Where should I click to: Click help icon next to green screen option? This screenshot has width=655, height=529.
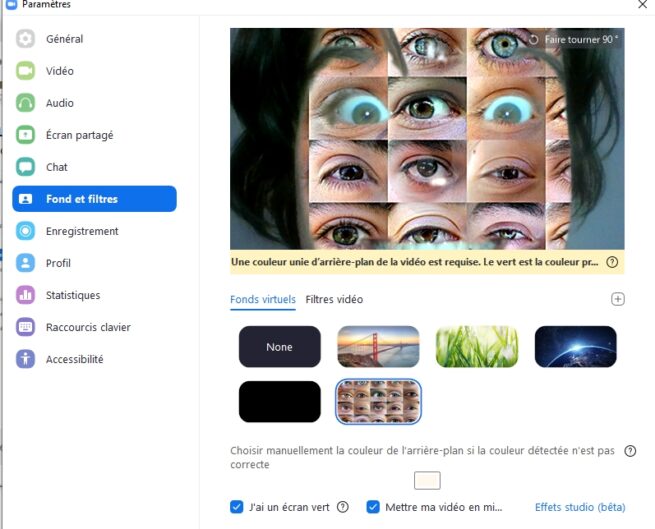[x=343, y=507]
